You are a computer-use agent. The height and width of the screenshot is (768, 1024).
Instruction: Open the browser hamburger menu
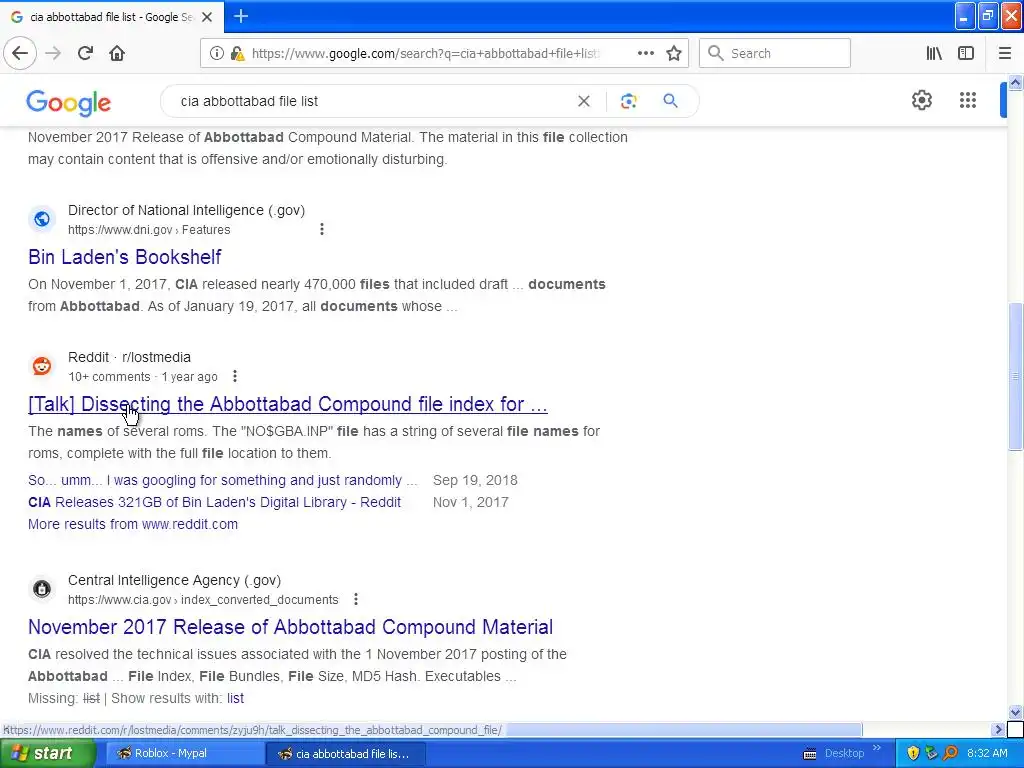pyautogui.click(x=1004, y=53)
